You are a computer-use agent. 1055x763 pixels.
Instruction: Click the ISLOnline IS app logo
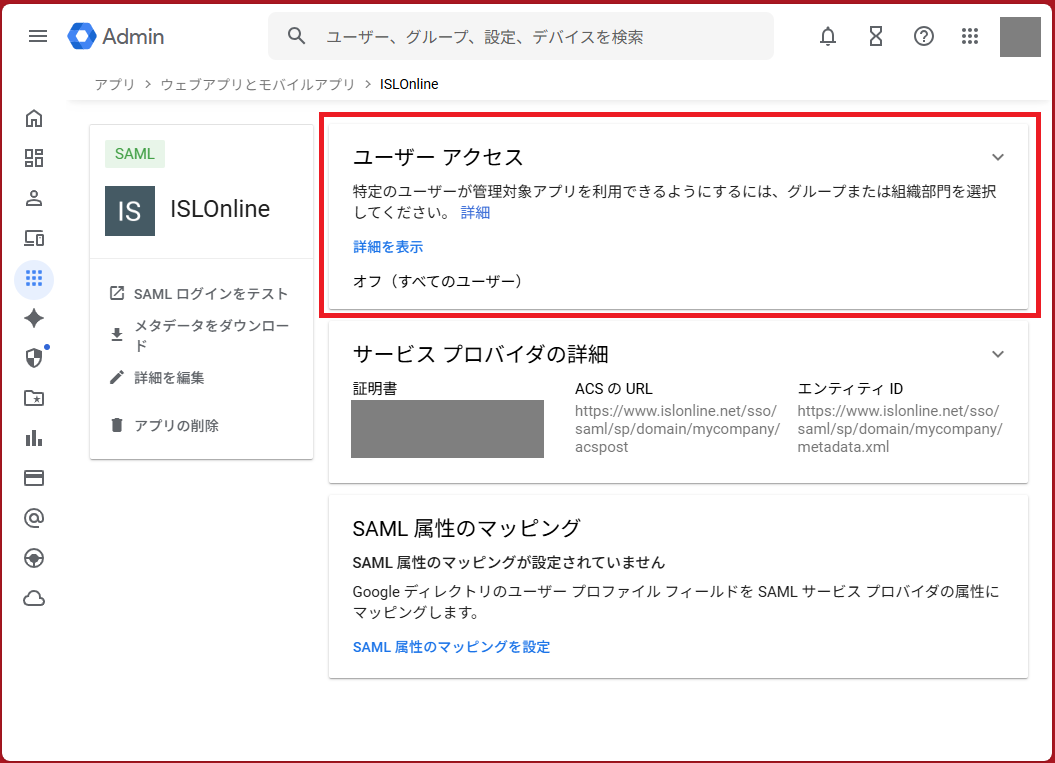click(x=130, y=211)
